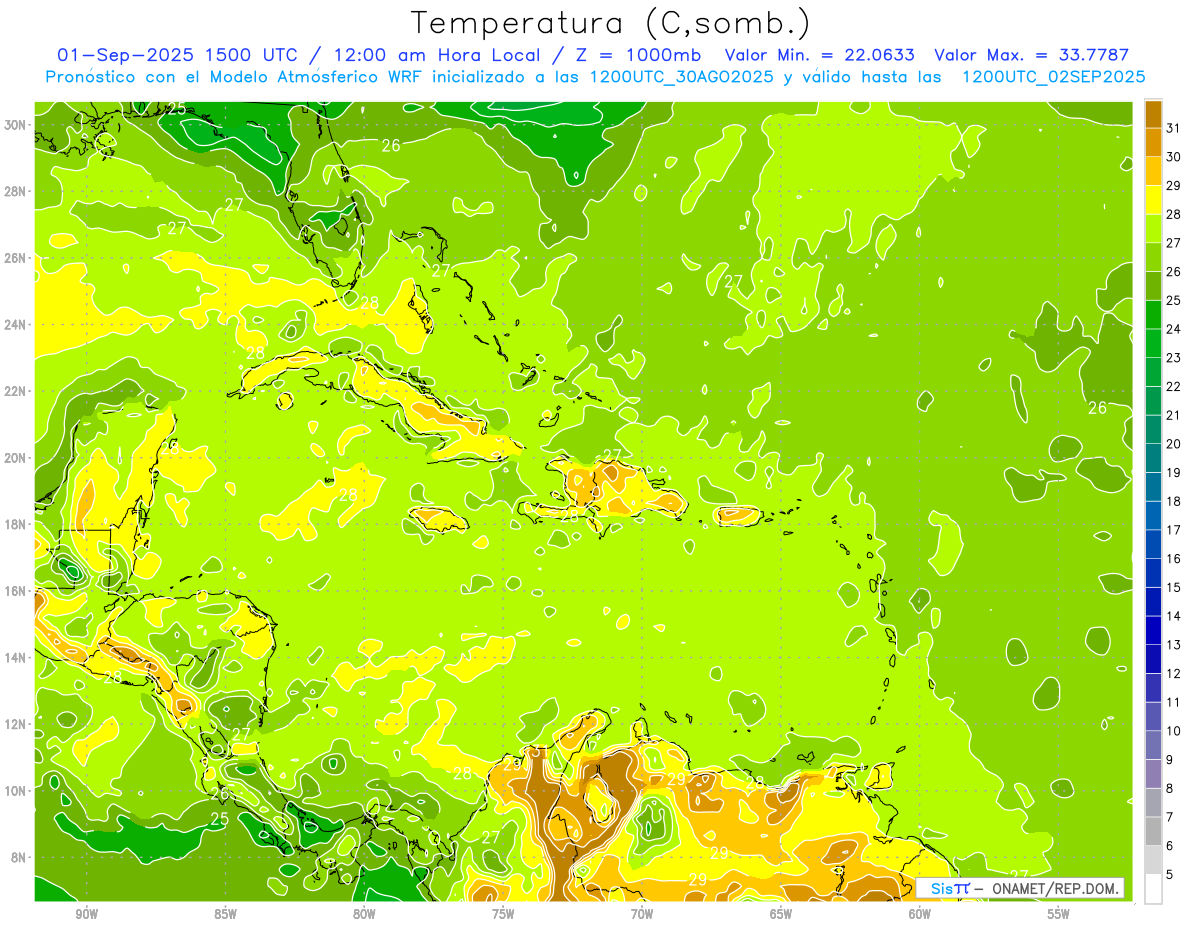Select "Valor Max. = 33.7787" text
Screen dimensions: 1200x927
[x=1031, y=55]
